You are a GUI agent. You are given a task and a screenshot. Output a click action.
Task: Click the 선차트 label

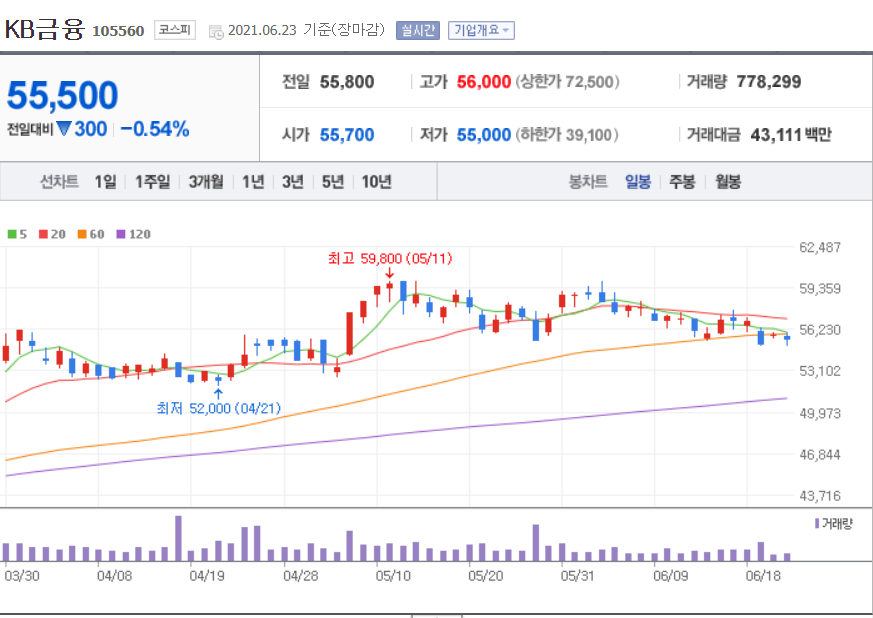click(59, 182)
